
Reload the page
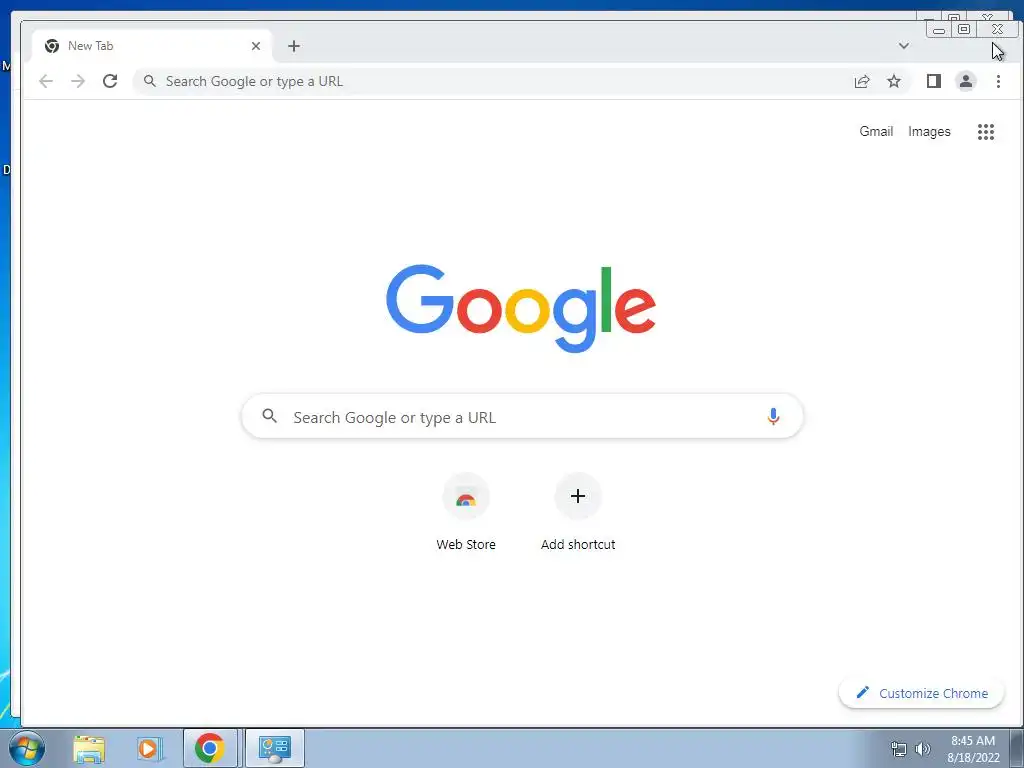pos(110,81)
